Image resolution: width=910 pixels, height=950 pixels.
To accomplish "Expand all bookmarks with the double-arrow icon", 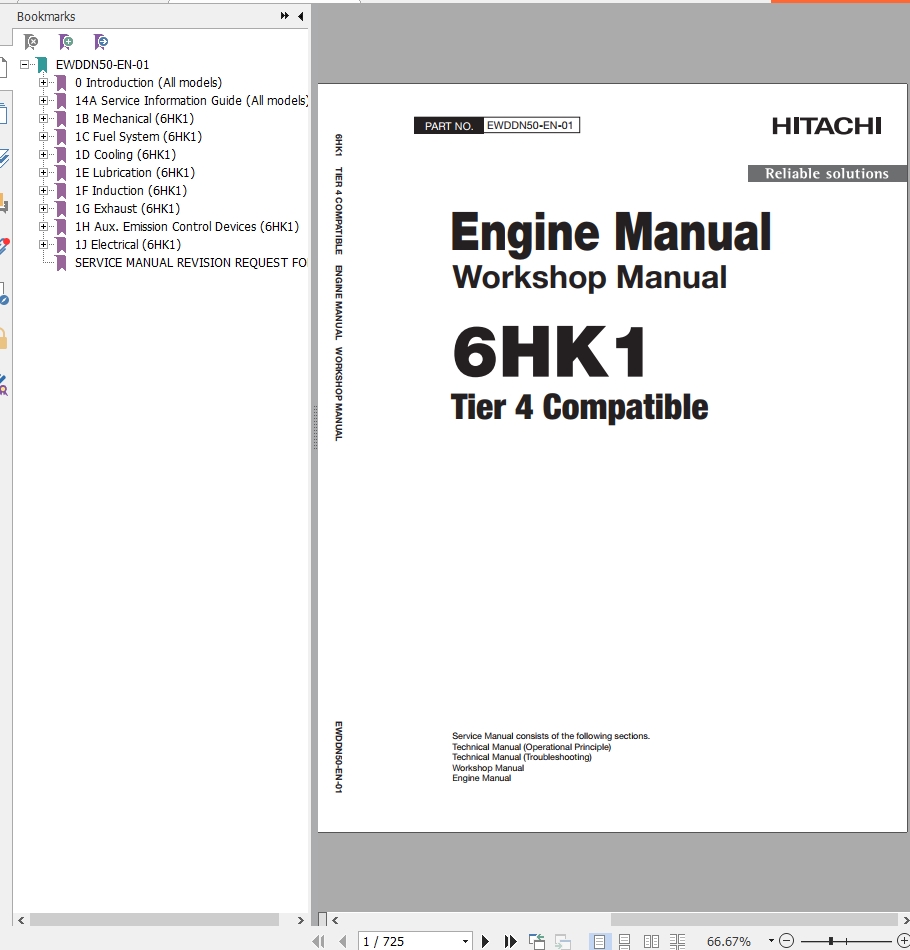I will click(x=284, y=16).
